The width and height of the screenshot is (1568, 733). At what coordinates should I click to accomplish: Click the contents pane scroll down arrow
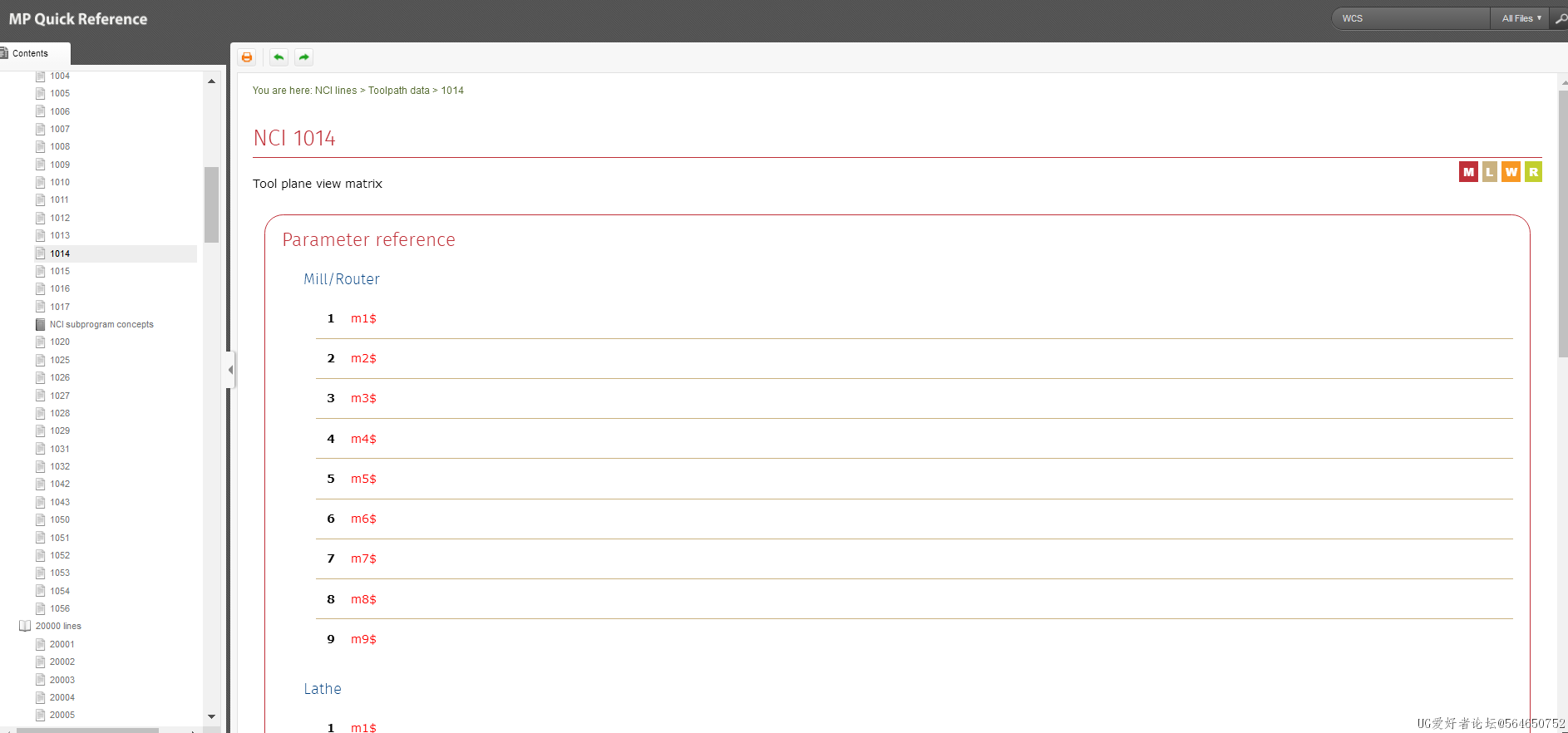point(211,716)
